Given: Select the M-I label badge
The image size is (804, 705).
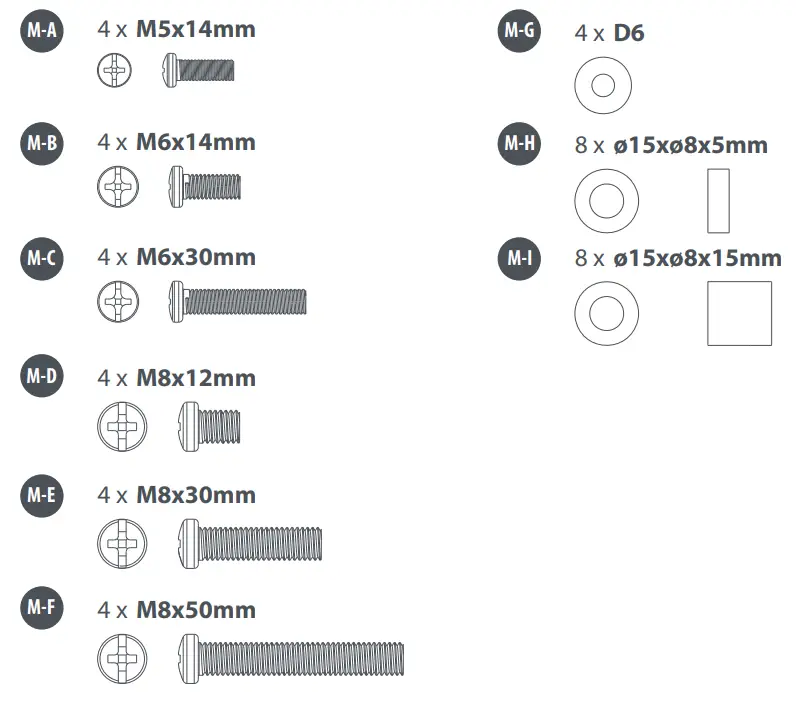Looking at the screenshot, I should coord(518,260).
